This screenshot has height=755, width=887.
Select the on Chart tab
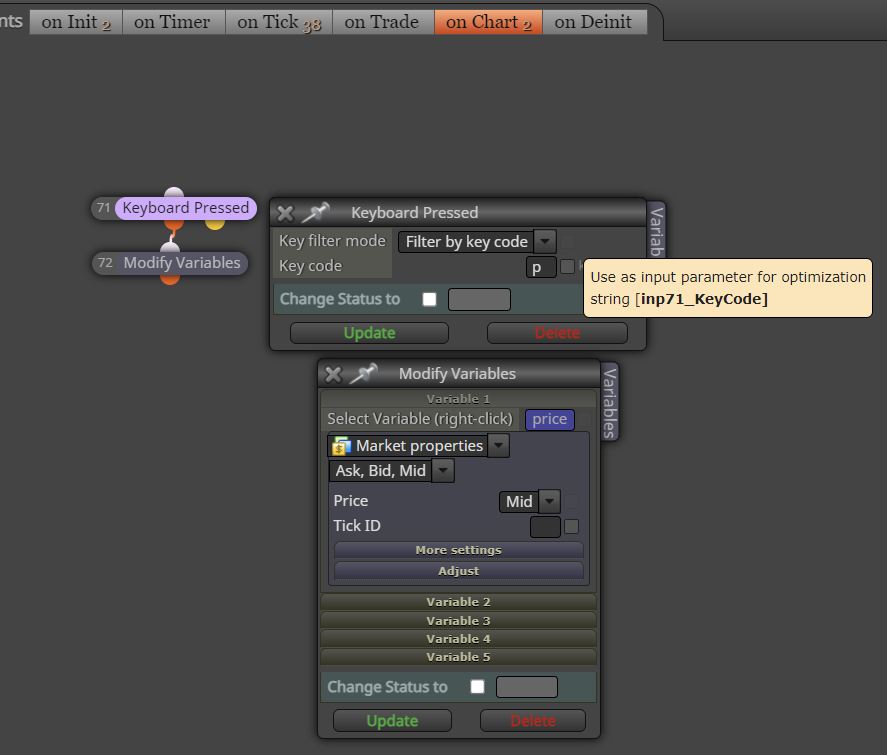pos(488,23)
